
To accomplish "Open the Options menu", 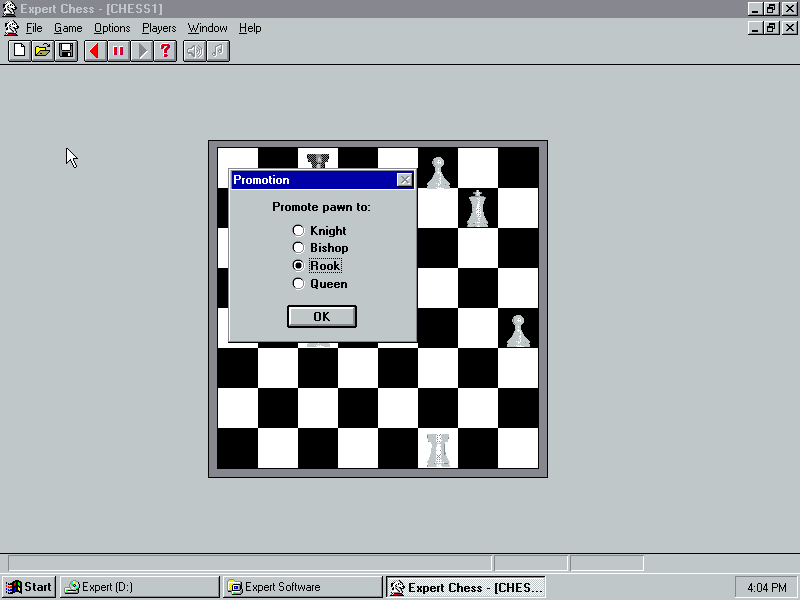I will click(x=112, y=28).
